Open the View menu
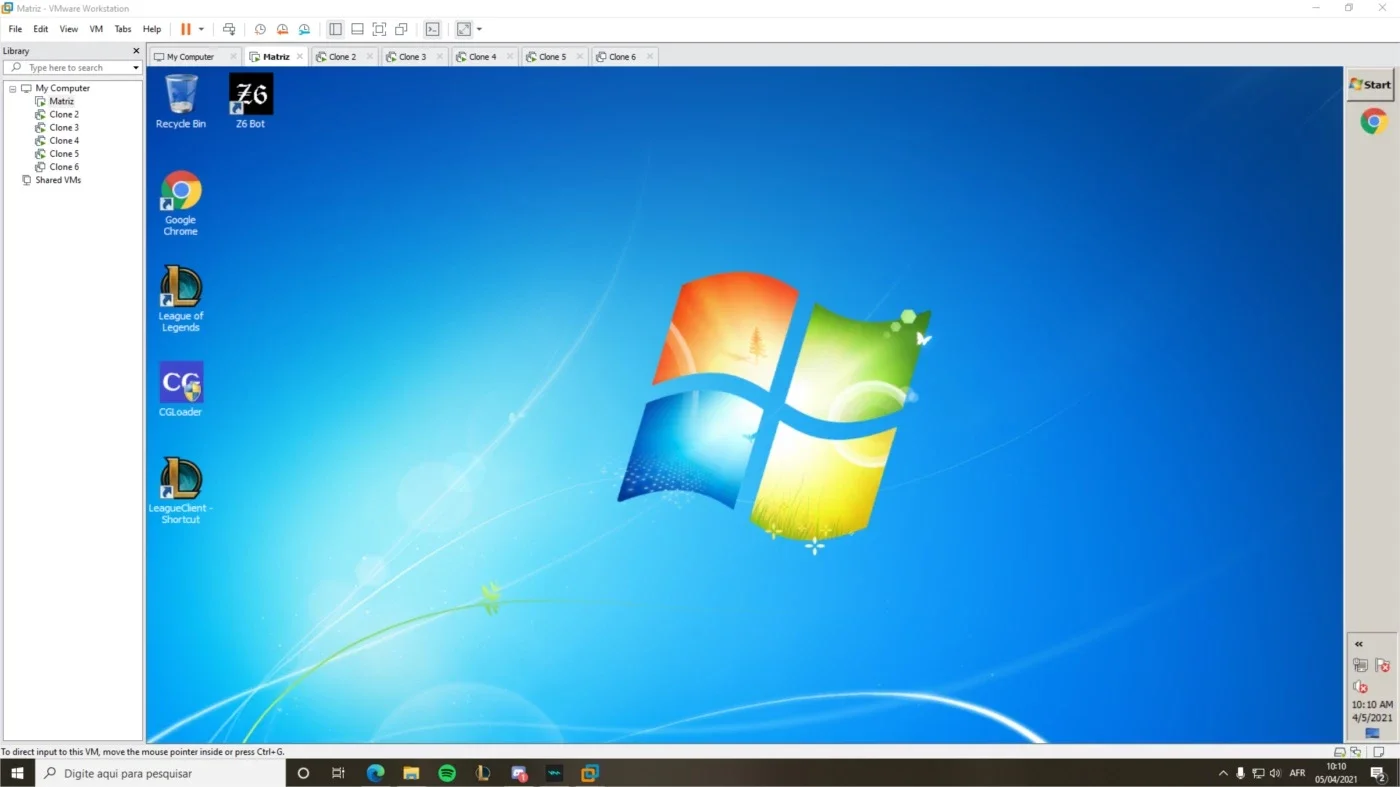The height and width of the screenshot is (787, 1400). [69, 29]
